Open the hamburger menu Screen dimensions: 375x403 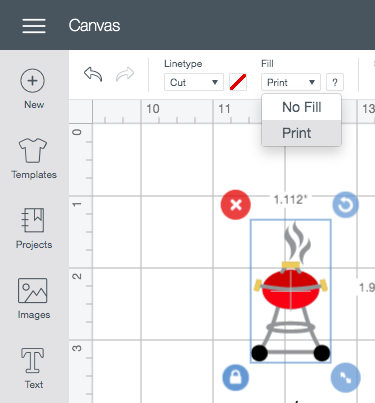pyautogui.click(x=34, y=26)
